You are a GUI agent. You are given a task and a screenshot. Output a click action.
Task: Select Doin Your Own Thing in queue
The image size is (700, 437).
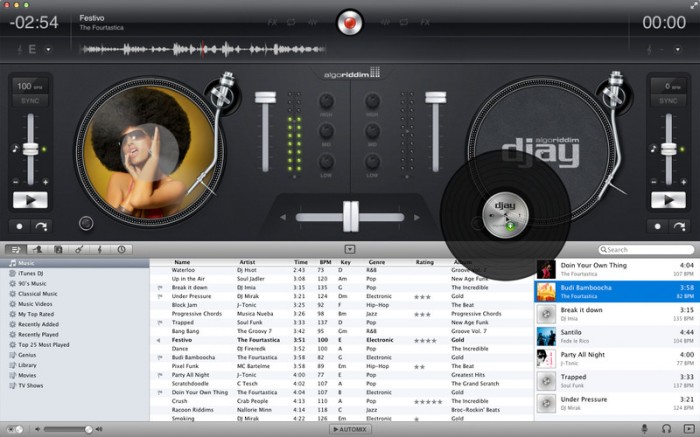point(617,269)
